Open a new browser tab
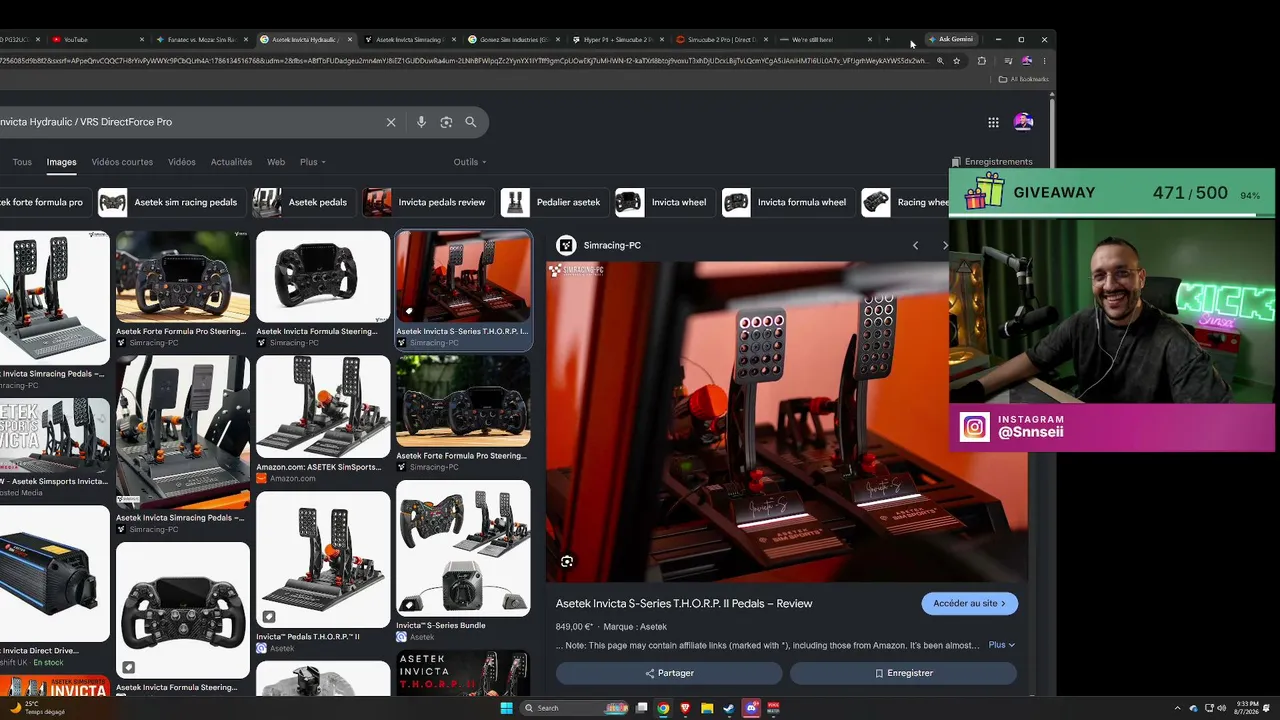The height and width of the screenshot is (720, 1280). (x=887, y=40)
